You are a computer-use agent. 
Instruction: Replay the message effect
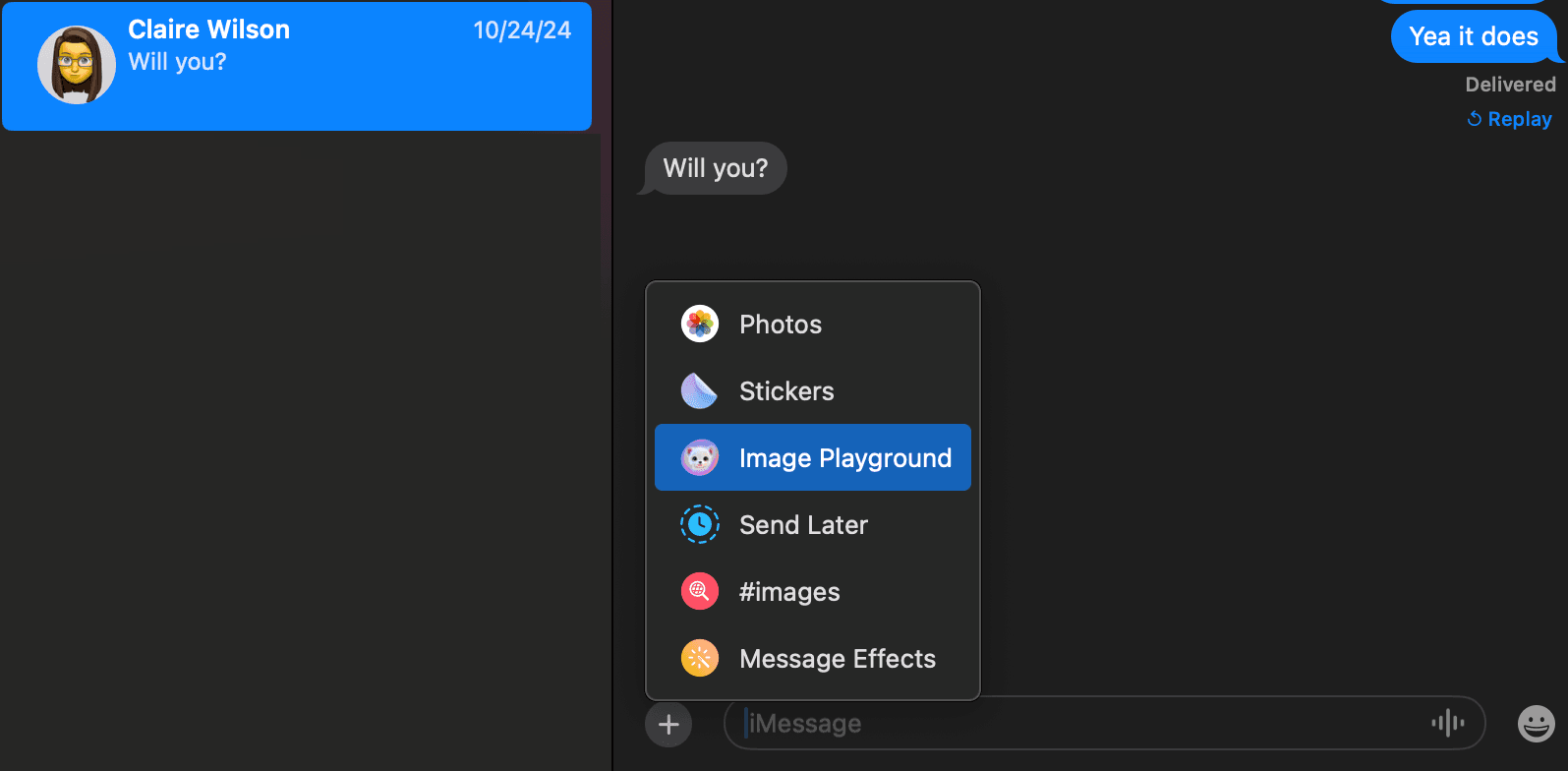[1509, 119]
